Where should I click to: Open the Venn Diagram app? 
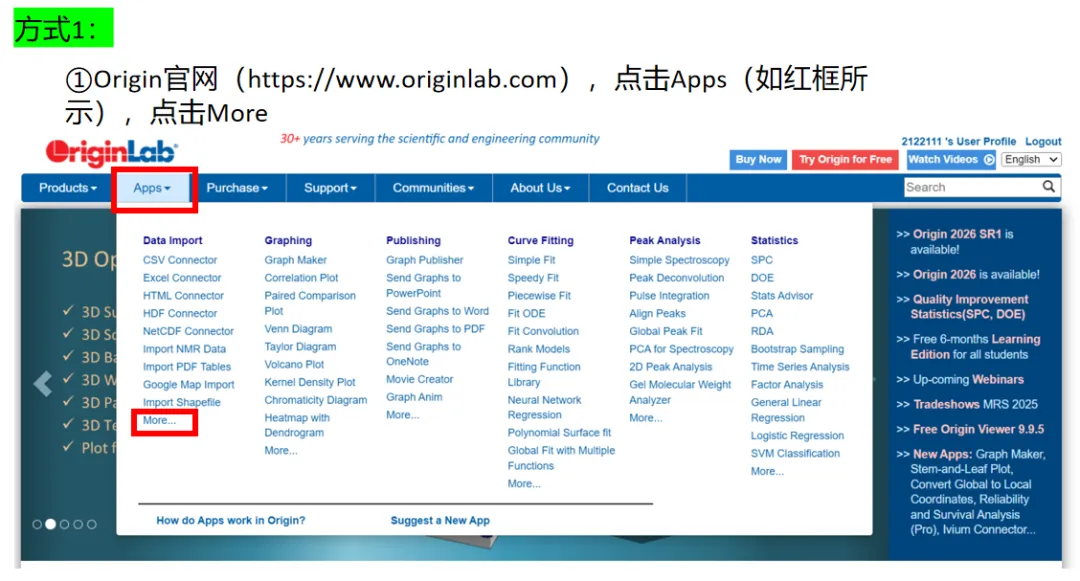pyautogui.click(x=298, y=329)
